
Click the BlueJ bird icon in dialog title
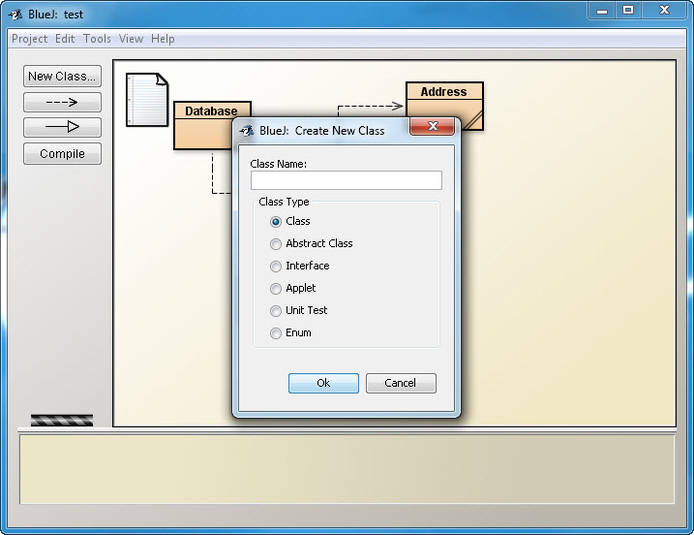[x=246, y=130]
